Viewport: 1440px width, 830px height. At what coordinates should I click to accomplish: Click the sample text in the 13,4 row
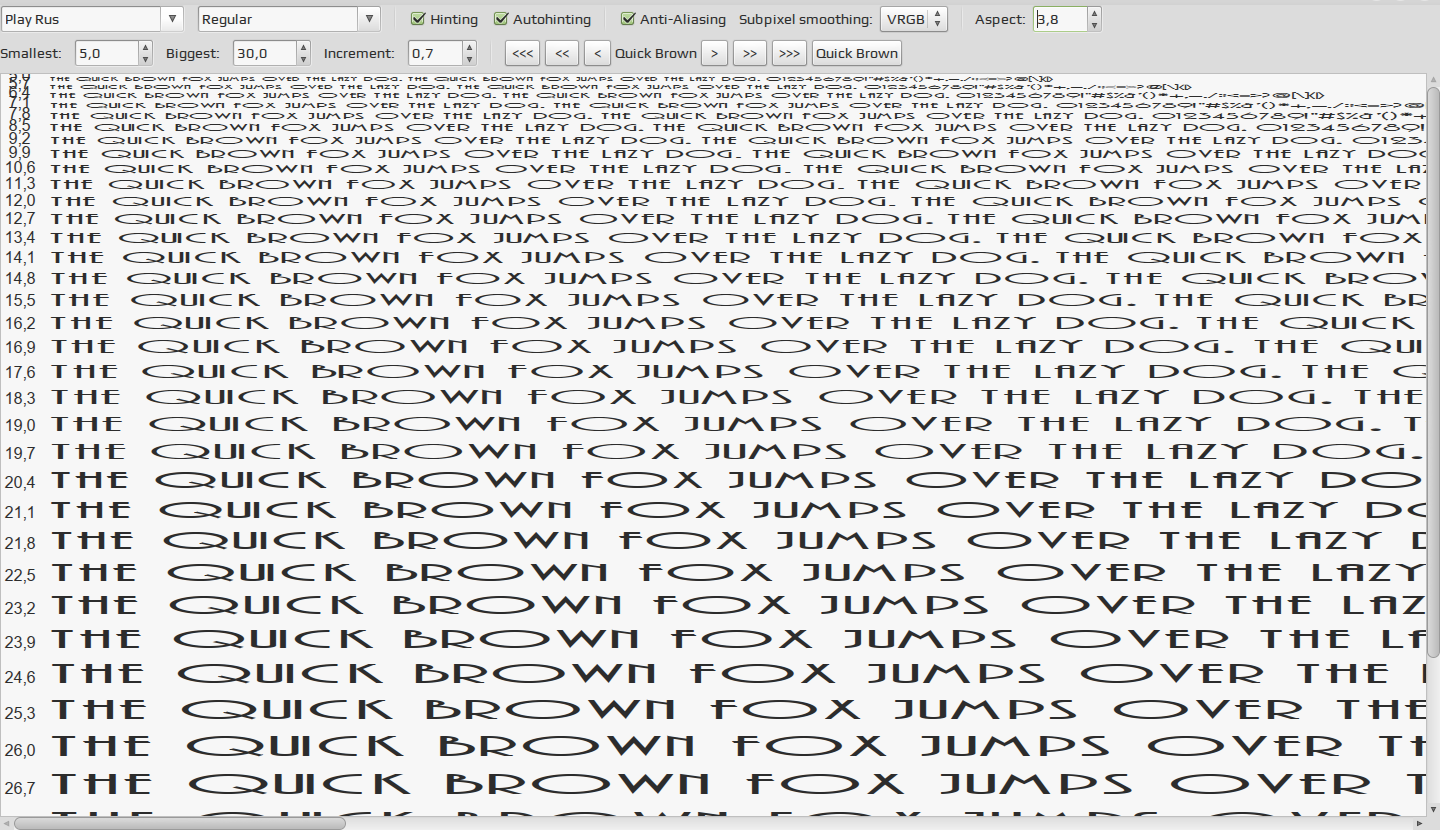point(738,238)
